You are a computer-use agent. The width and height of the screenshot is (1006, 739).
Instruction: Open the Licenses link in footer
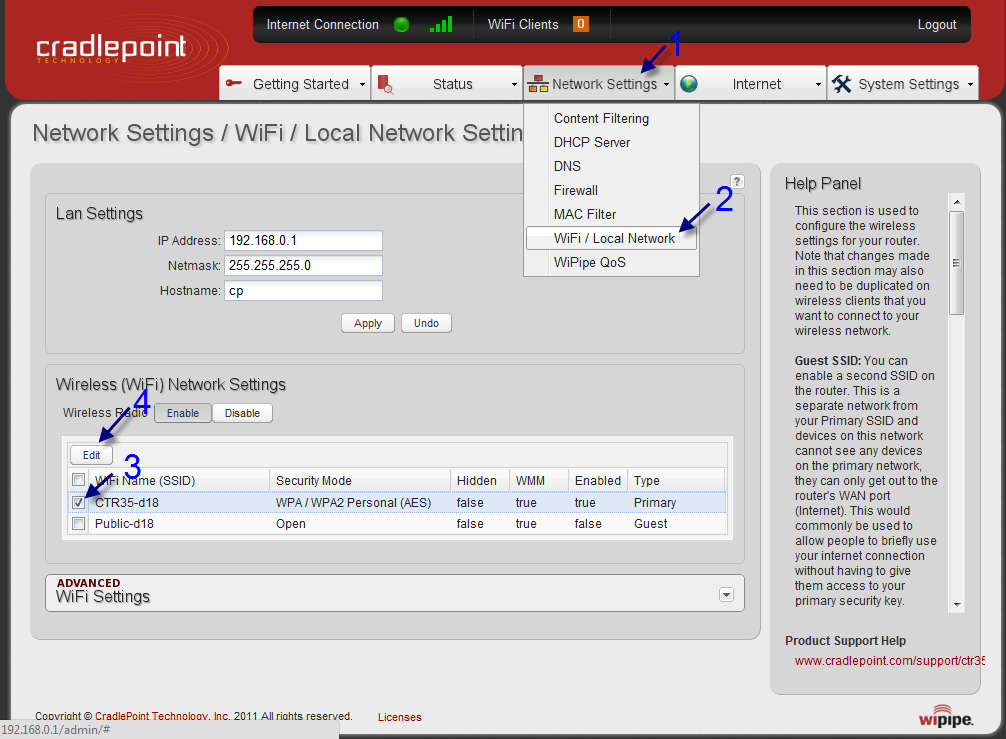tap(399, 717)
